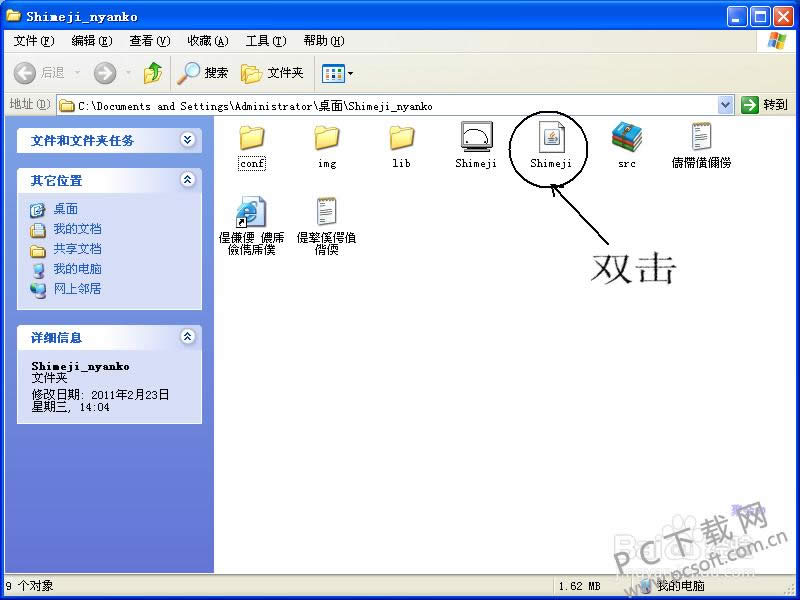800x600 pixels.
Task: Select the Shimeji executable window icon
Action: coord(476,137)
